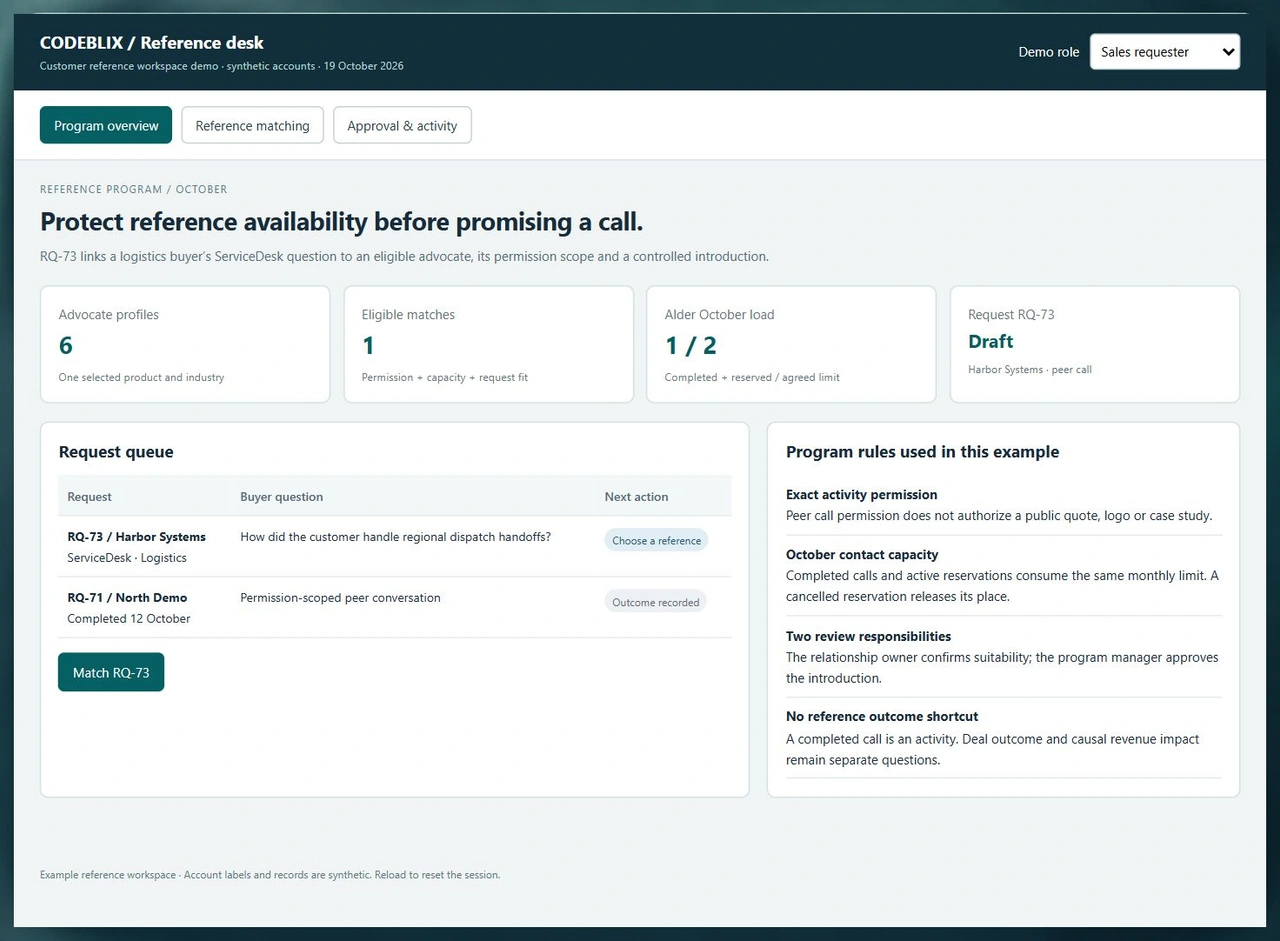Click 'Completed + reserved / agreed limit' caption
Viewport: 1280px width, 941px height.
(752, 377)
